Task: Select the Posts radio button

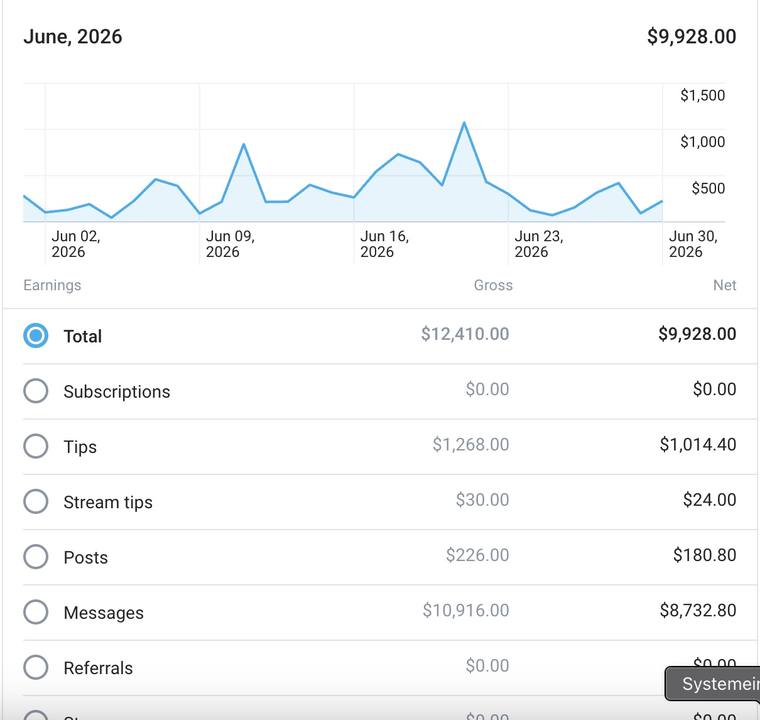Action: pyautogui.click(x=36, y=557)
